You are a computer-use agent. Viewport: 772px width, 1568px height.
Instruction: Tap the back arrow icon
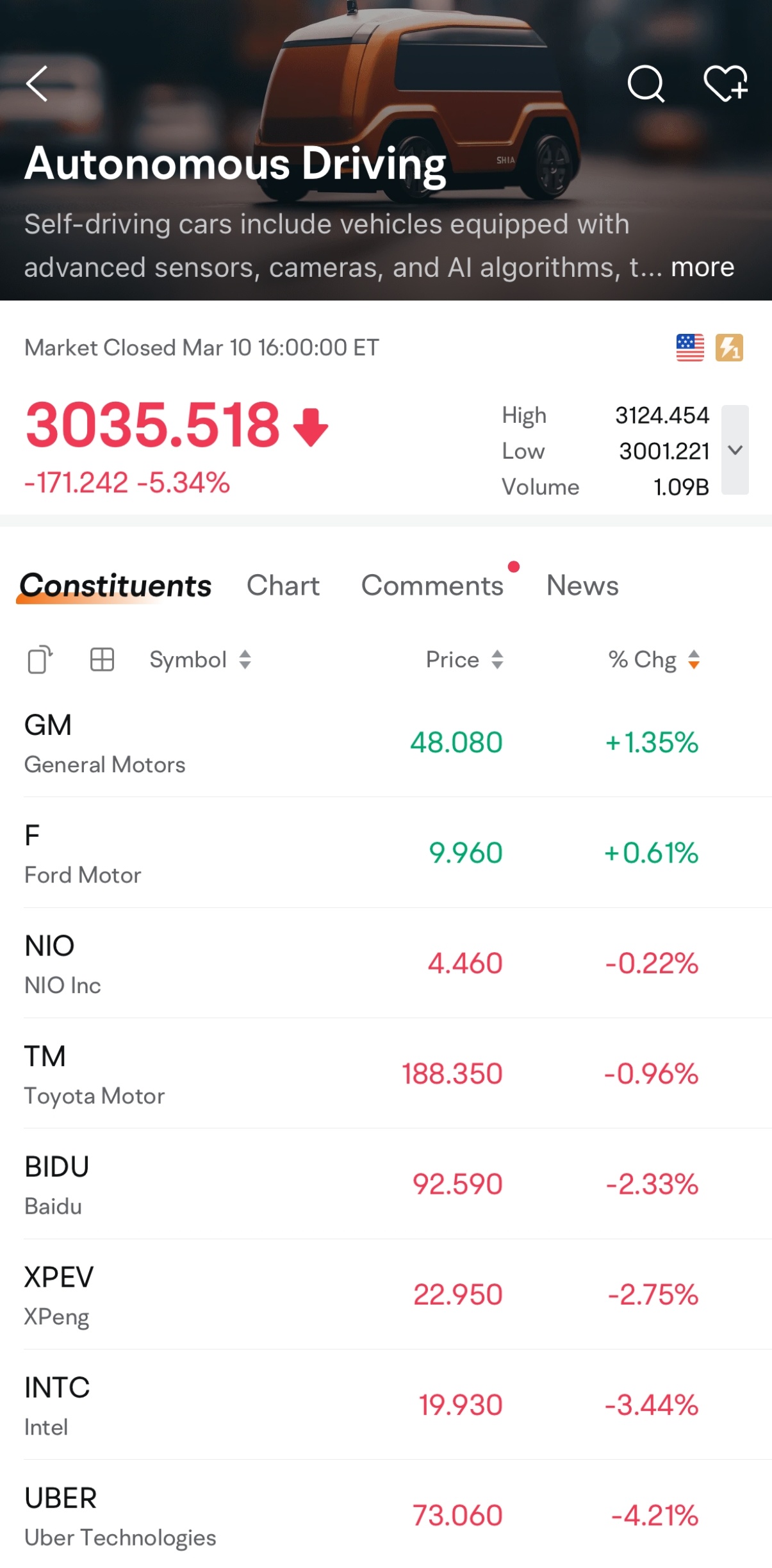click(x=37, y=84)
